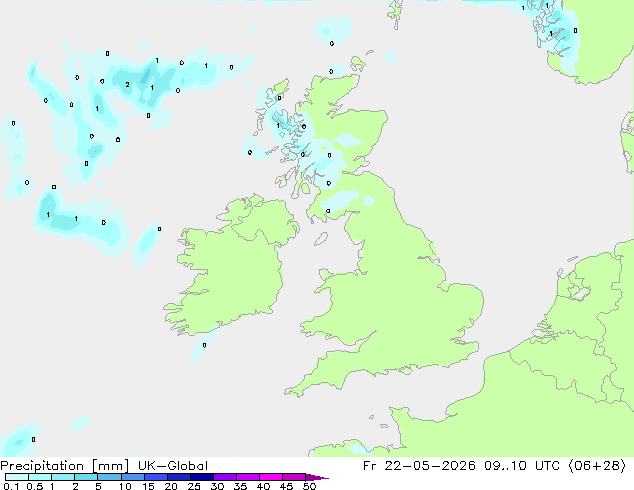Viewport: 634px width, 490px height.
Task: Click the "20" legend value
Action: tap(171, 486)
